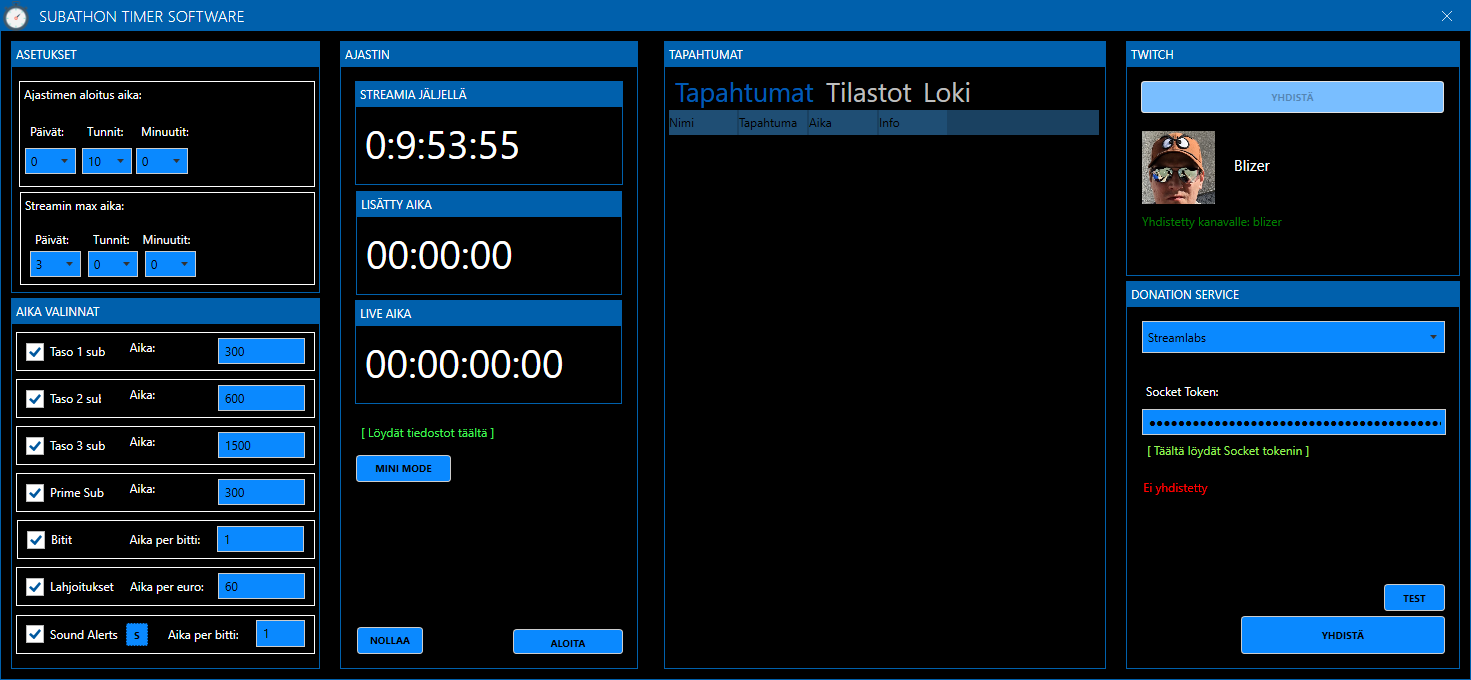
Task: Expand the max time Päivät dropdown
Action: point(55,264)
